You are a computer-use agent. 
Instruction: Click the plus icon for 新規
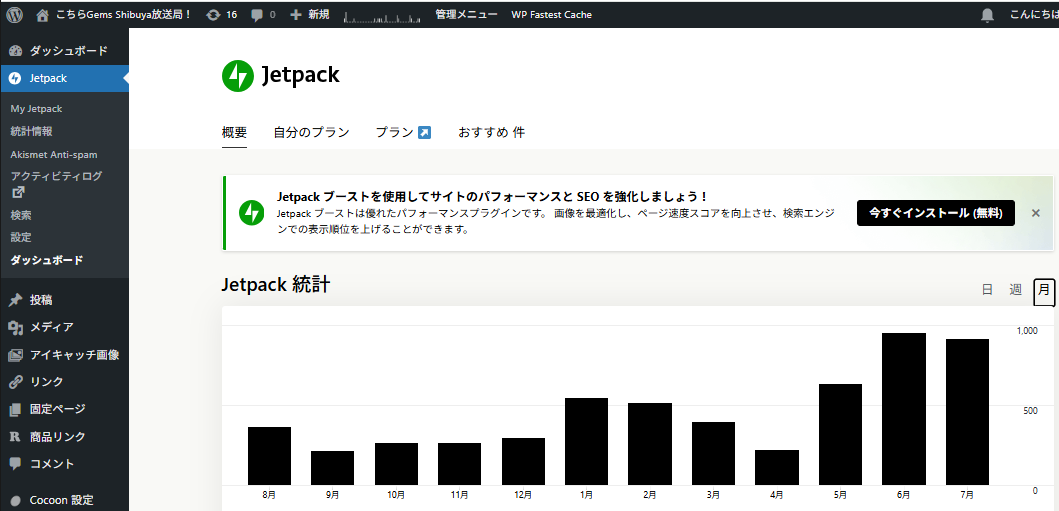tap(296, 14)
